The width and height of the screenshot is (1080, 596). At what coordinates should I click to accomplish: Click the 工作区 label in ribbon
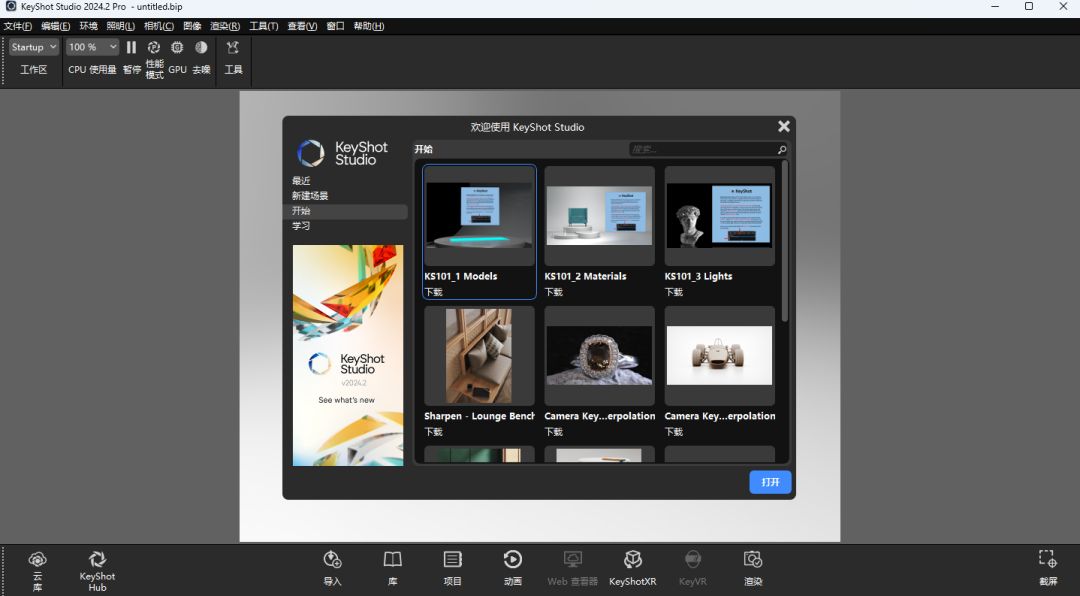pyautogui.click(x=33, y=70)
